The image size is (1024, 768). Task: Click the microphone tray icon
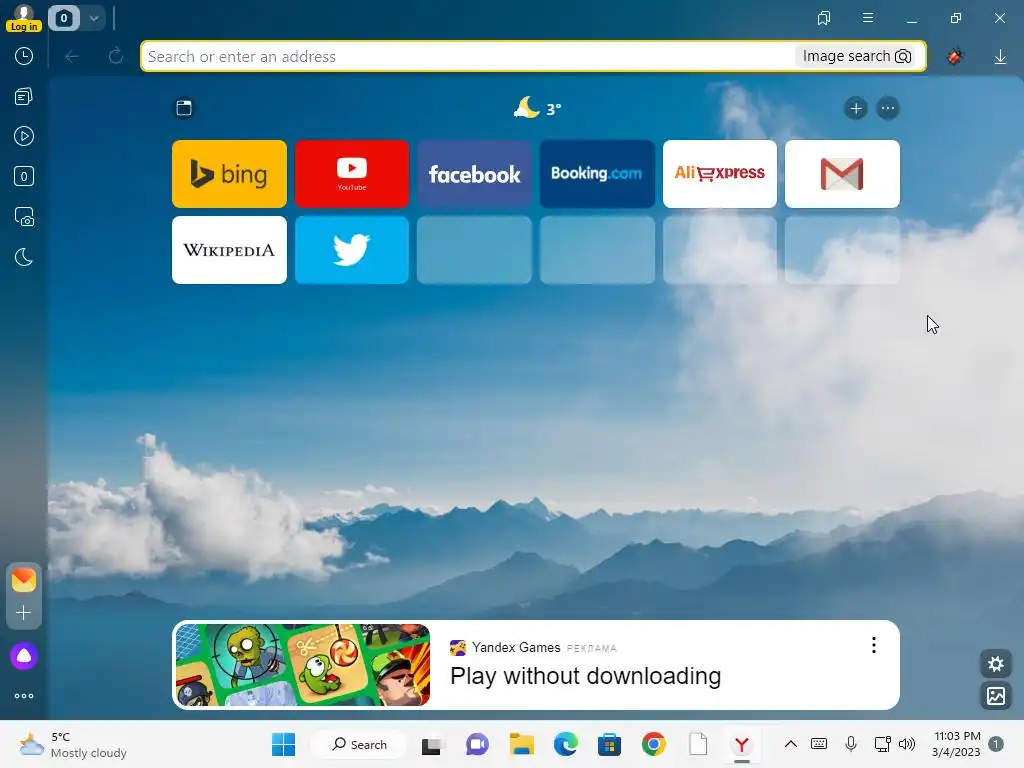click(x=850, y=744)
